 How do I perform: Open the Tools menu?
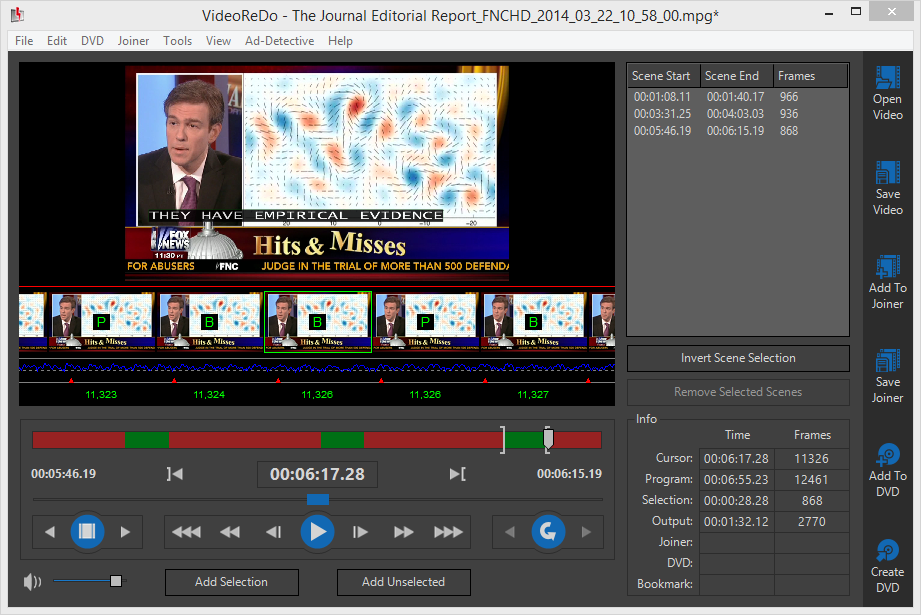(x=177, y=41)
